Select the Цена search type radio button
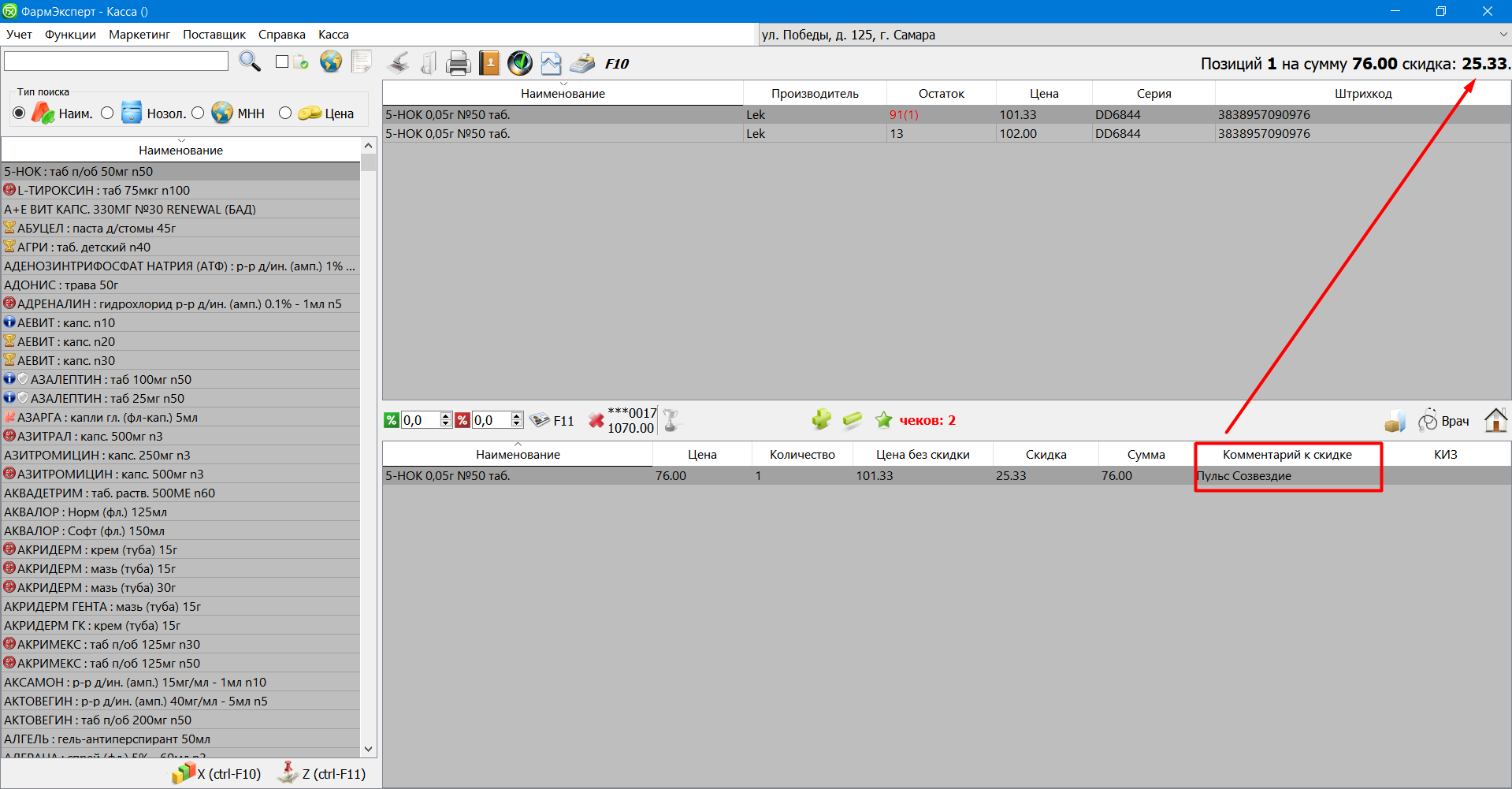Image resolution: width=1512 pixels, height=789 pixels. coord(285,114)
